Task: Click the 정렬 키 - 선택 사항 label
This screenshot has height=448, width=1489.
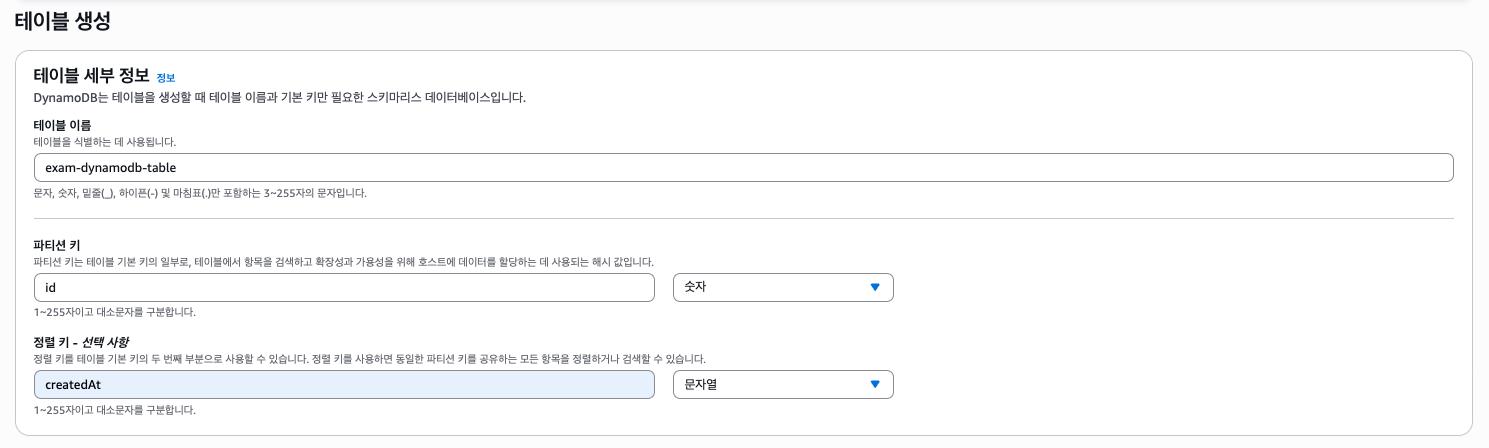Action: tap(87, 342)
